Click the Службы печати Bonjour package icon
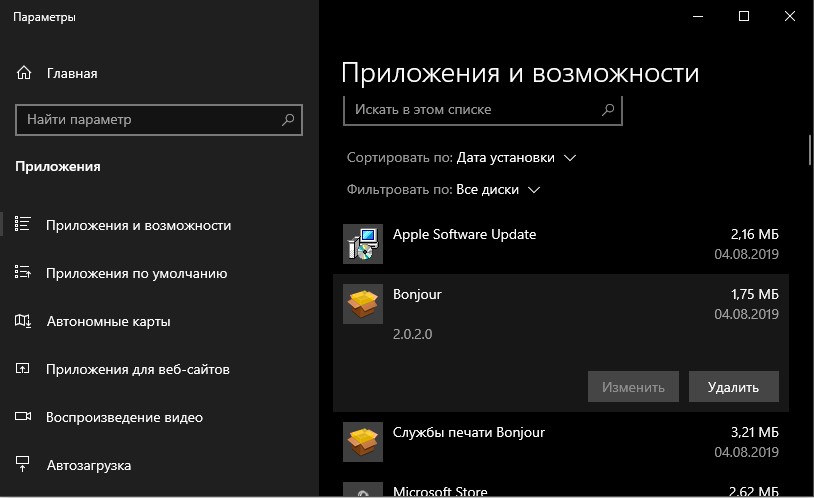814x498 pixels. click(363, 442)
